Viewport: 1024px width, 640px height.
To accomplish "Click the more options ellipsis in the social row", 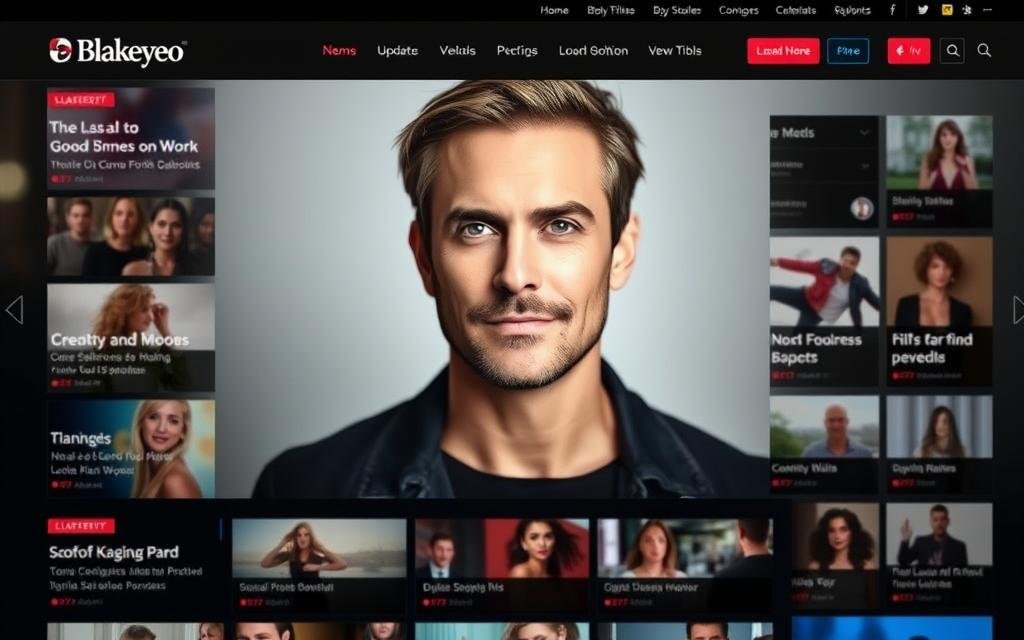I will 987,10.
